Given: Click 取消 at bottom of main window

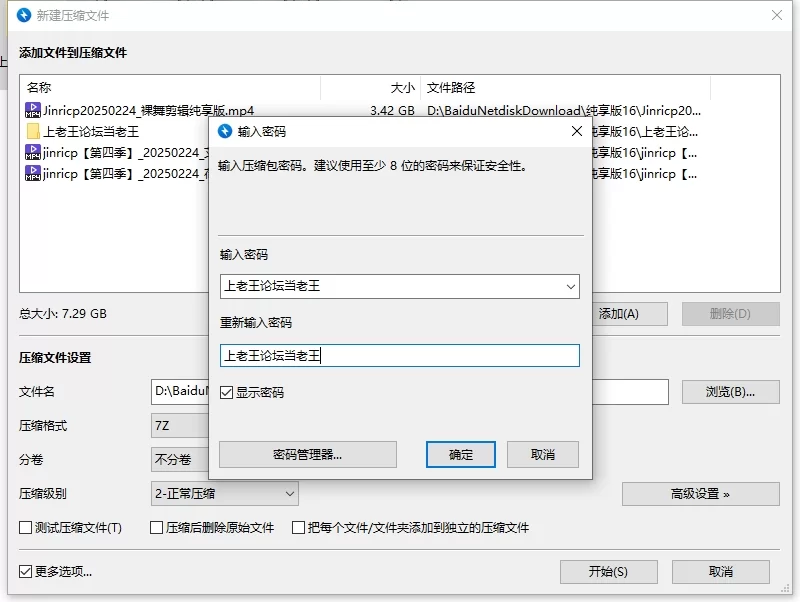Looking at the screenshot, I should pyautogui.click(x=721, y=572).
